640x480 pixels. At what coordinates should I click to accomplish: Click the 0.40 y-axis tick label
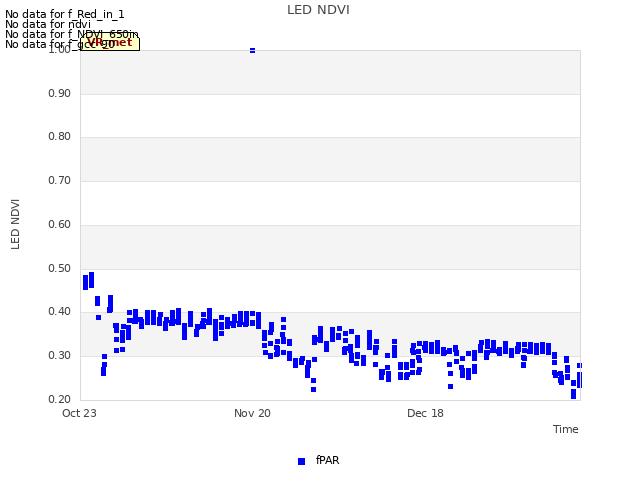coord(60,311)
